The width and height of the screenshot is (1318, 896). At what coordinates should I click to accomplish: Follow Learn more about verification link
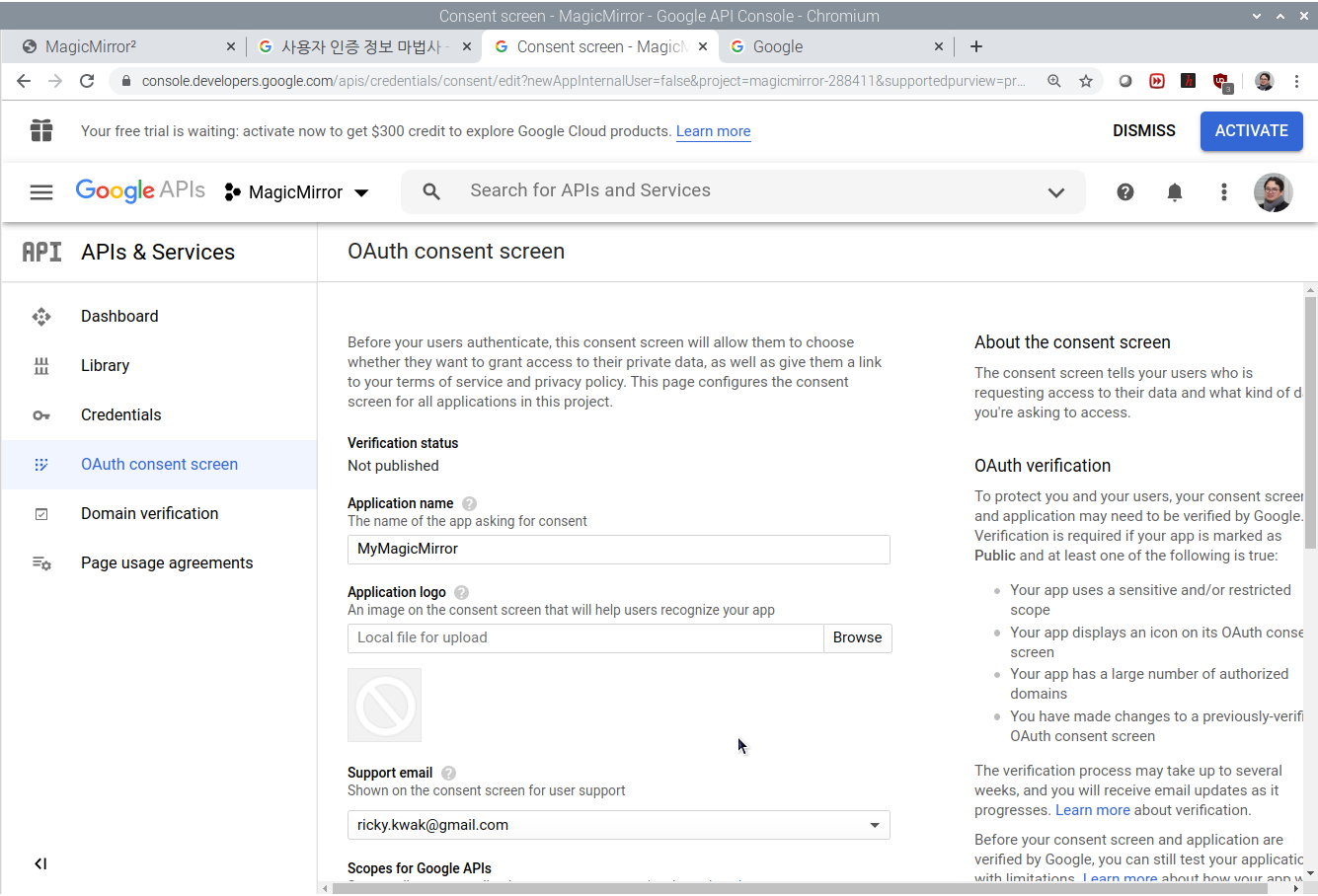point(1092,810)
